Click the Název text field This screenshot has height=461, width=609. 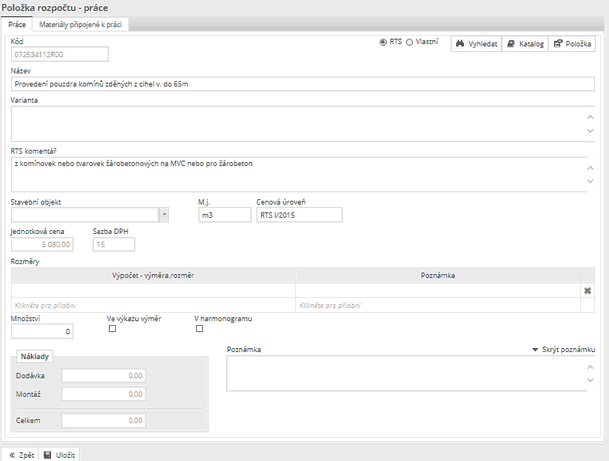tap(303, 84)
